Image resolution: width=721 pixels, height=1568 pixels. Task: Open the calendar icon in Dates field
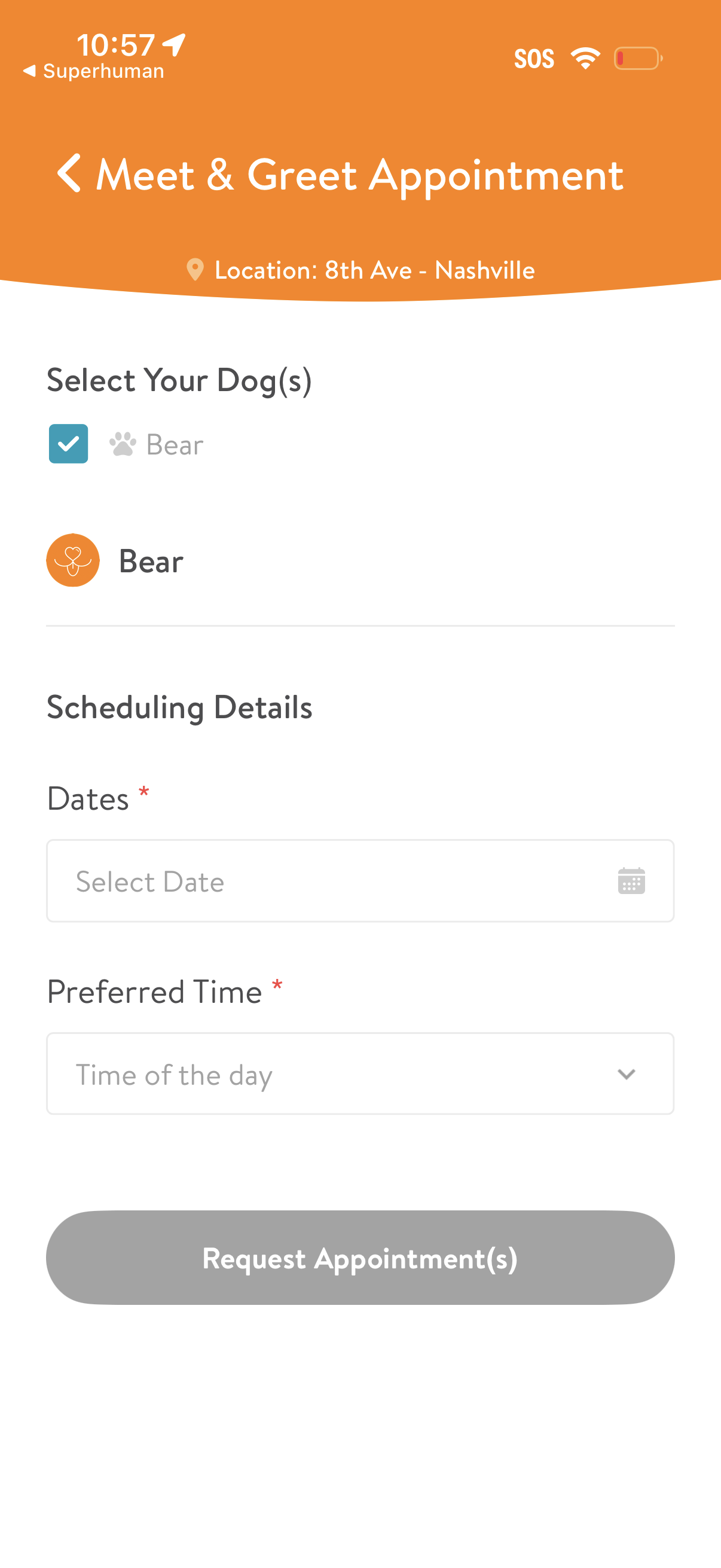pyautogui.click(x=631, y=881)
